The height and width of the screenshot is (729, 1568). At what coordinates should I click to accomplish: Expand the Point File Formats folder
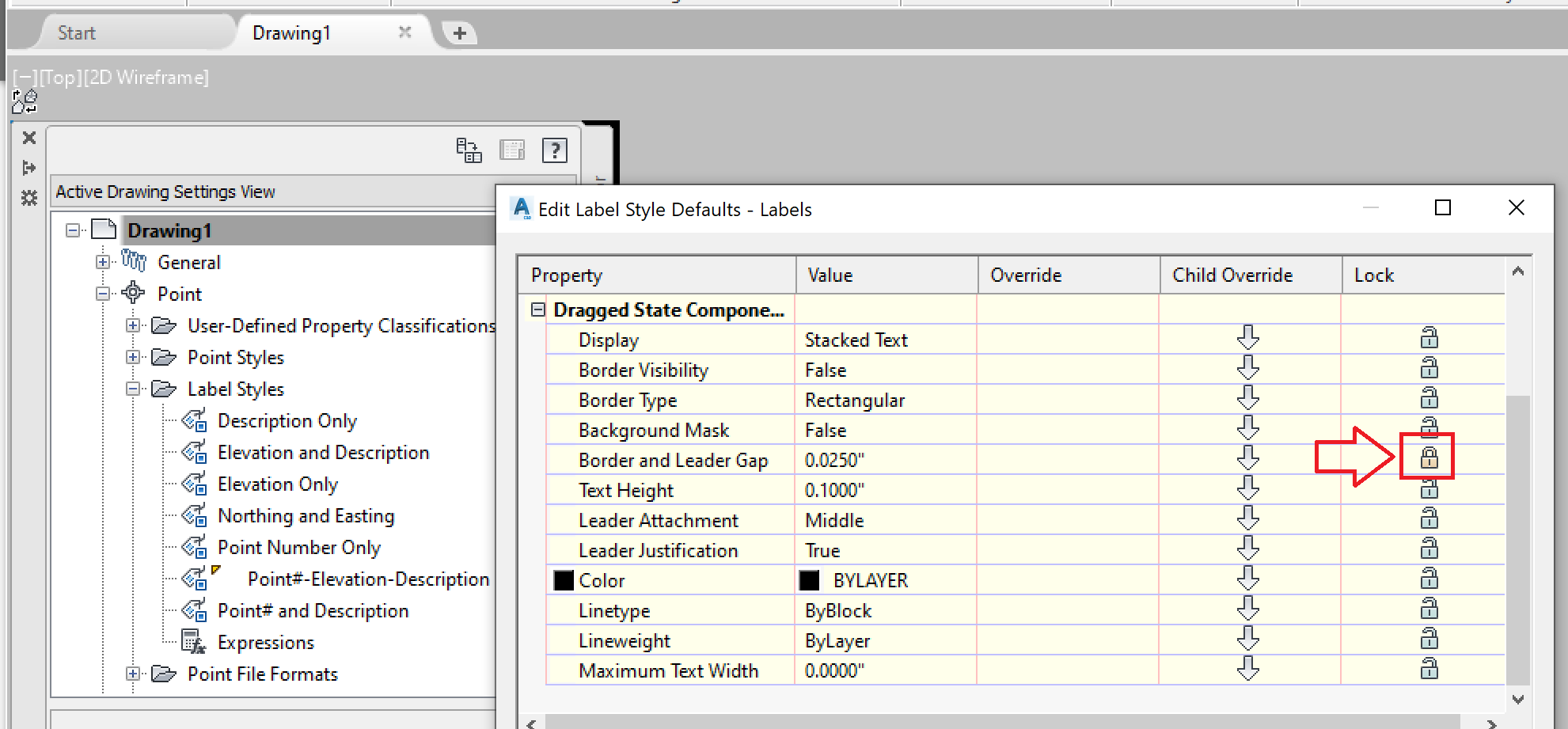tap(133, 674)
